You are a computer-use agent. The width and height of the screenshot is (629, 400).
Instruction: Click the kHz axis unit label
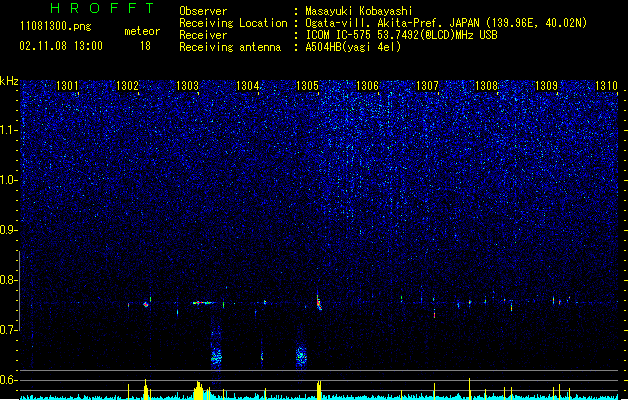tap(9, 81)
